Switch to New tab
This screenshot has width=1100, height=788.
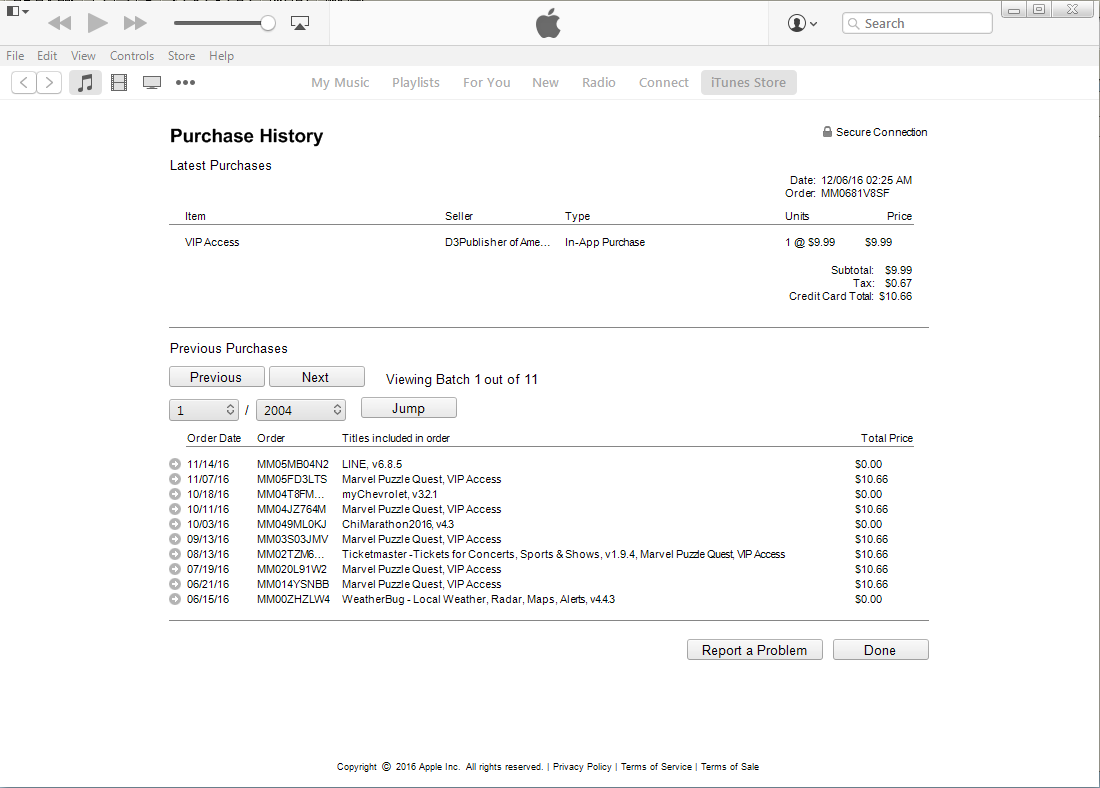[545, 83]
